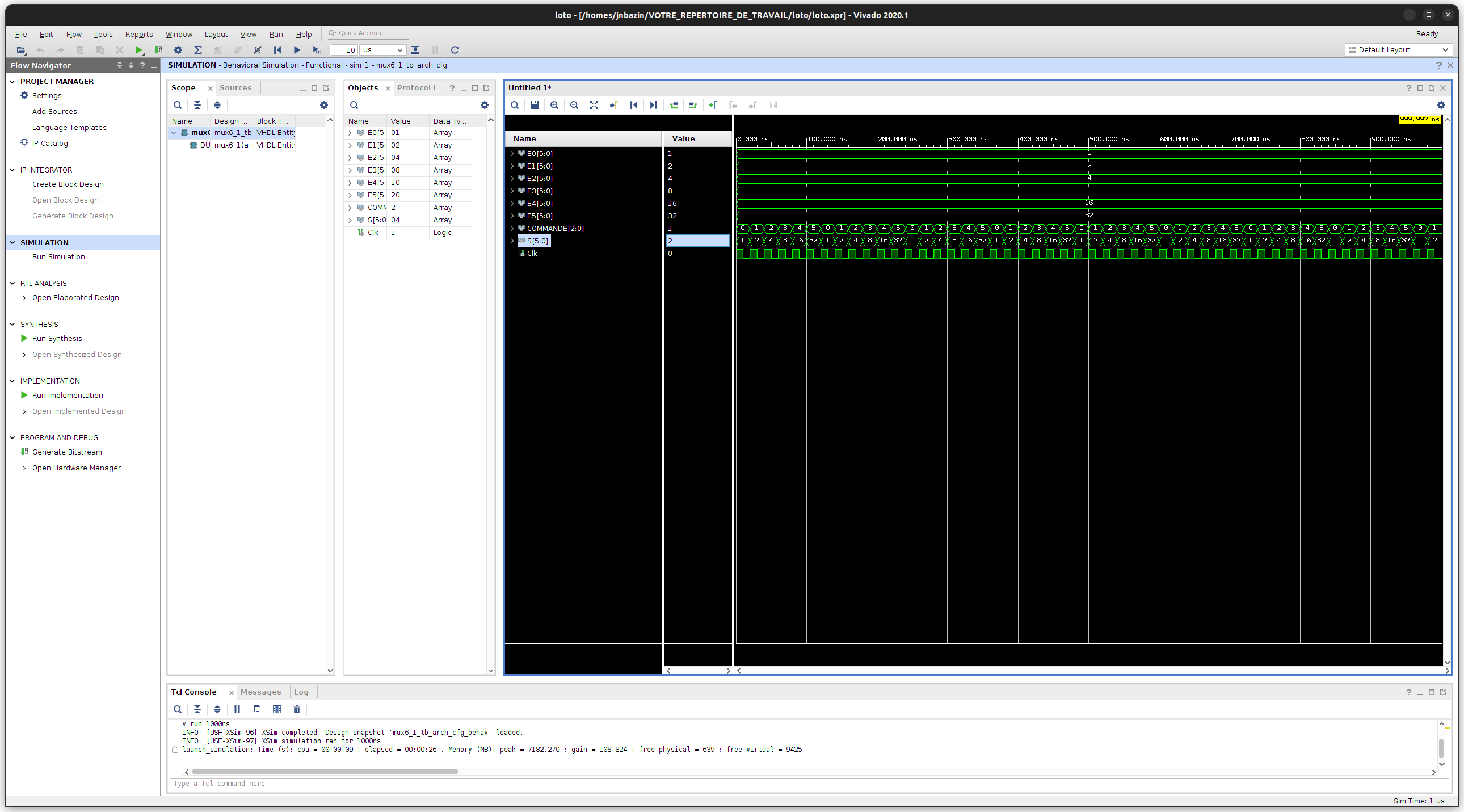1464x812 pixels.
Task: Click Run All simulation play icon
Action: click(x=297, y=50)
